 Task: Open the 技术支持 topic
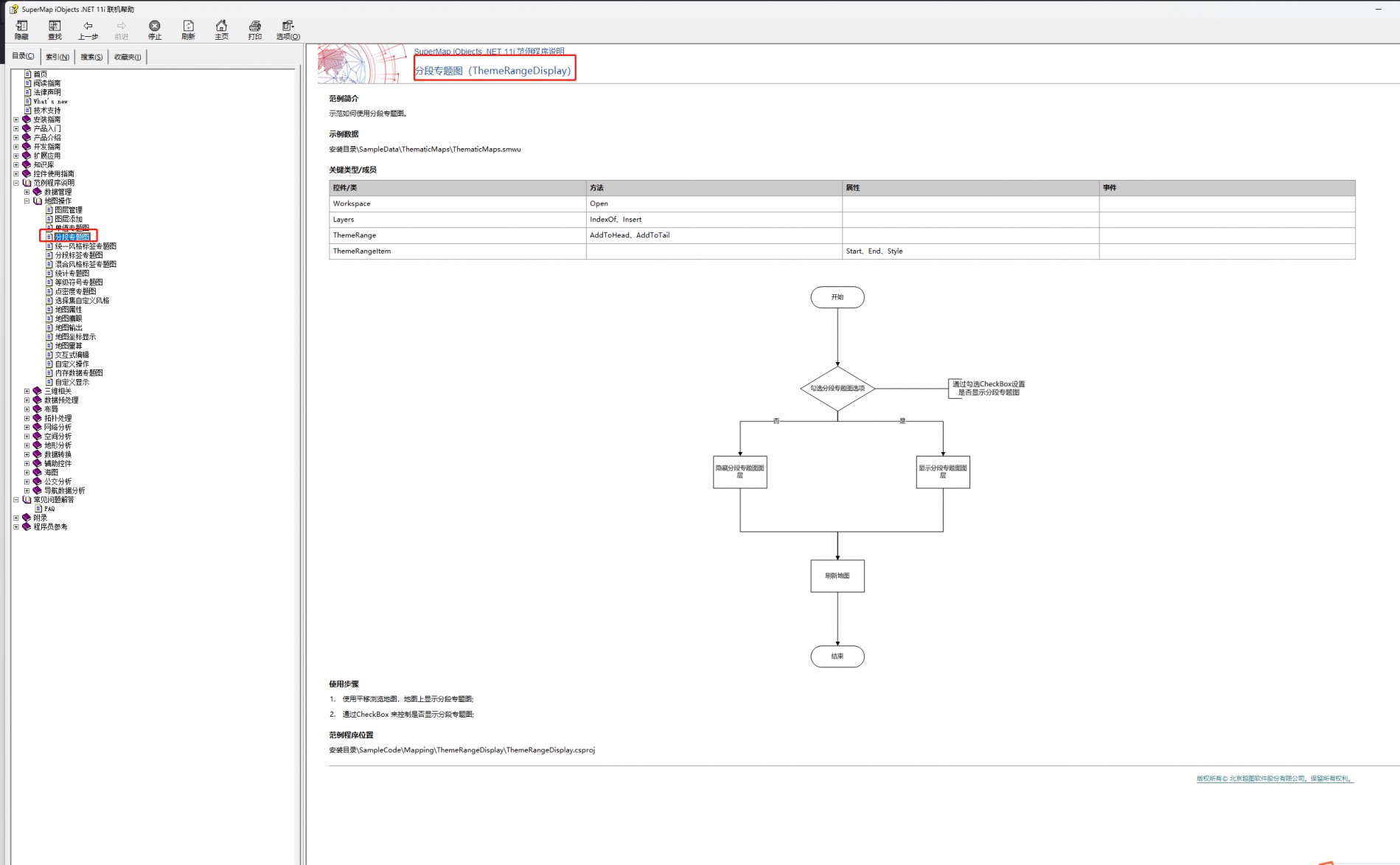[x=47, y=111]
